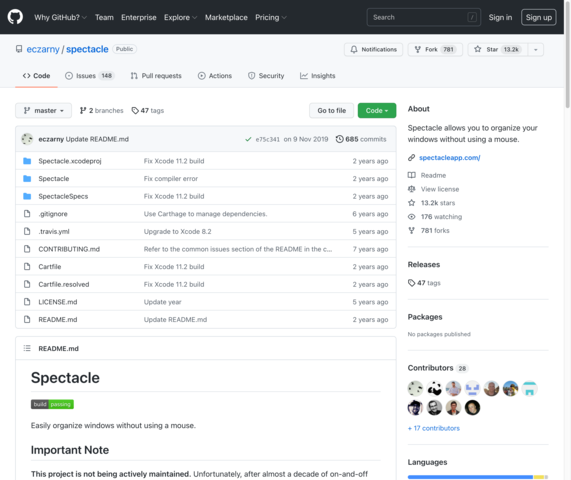Open README table of contents list icon
Viewport: 571px width, 480px height.
point(27,348)
